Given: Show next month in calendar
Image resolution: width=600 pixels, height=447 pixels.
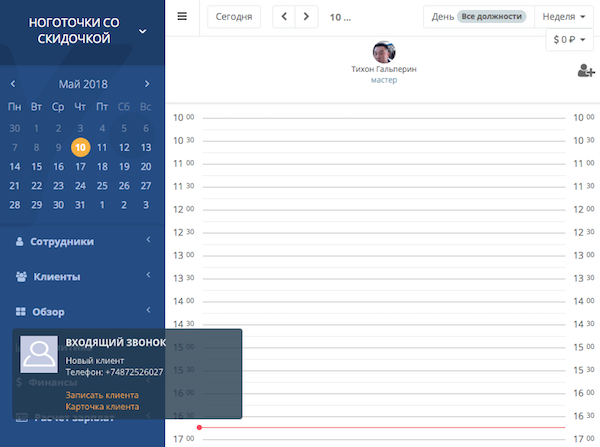Looking at the screenshot, I should coord(147,84).
